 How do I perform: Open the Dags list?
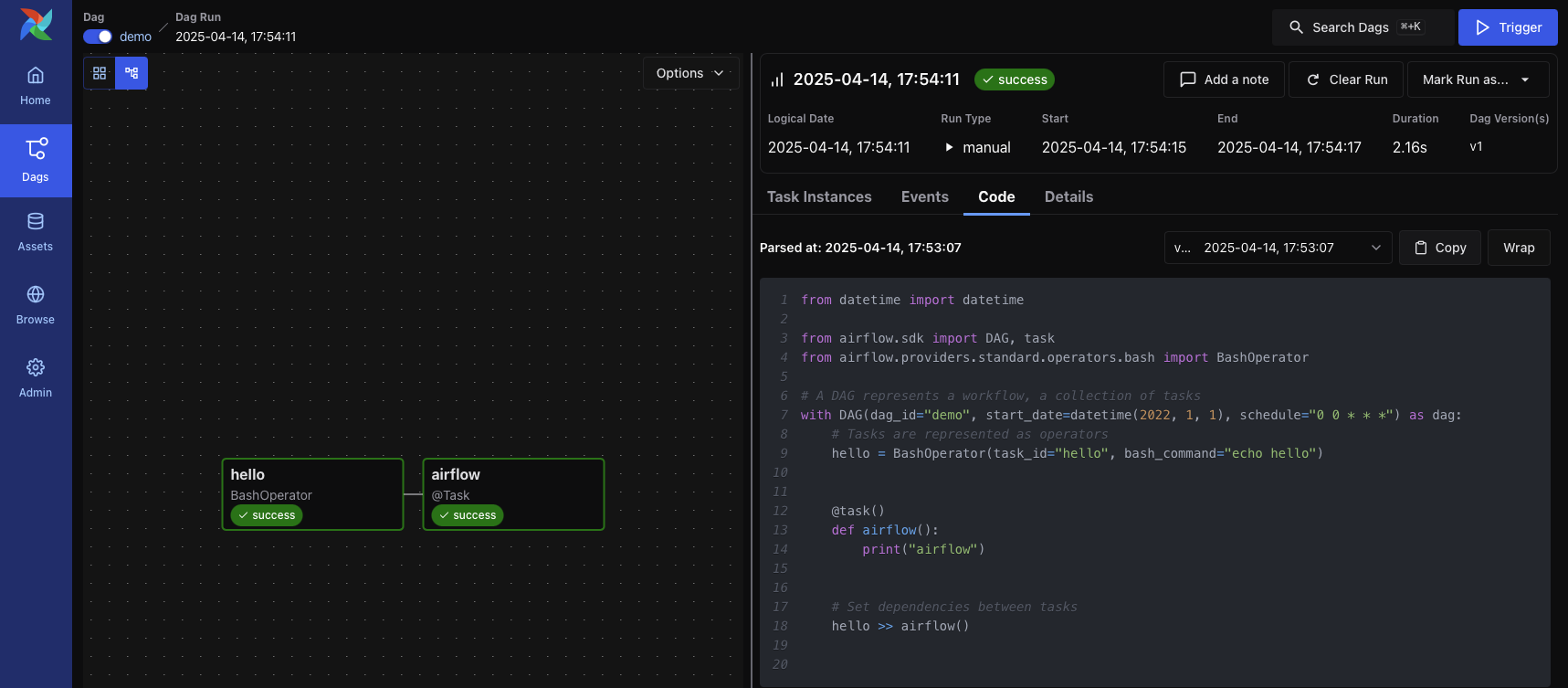click(36, 161)
